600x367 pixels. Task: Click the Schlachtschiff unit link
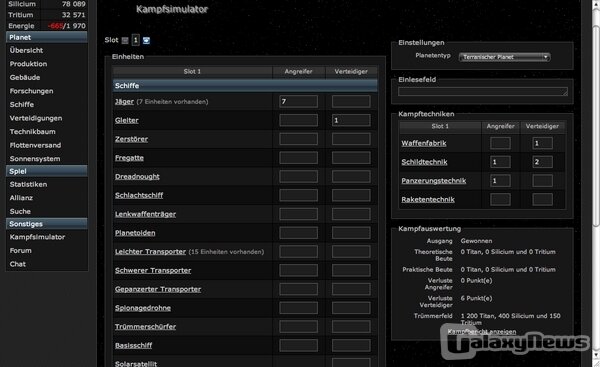[139, 195]
